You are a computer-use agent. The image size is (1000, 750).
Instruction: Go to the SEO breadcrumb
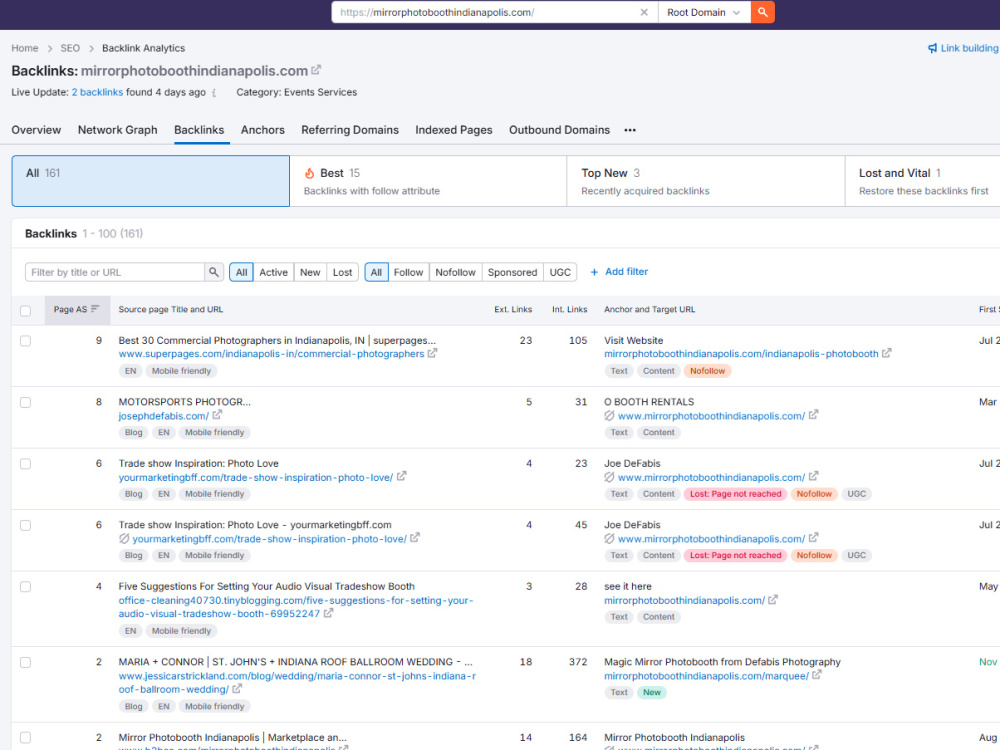pos(70,48)
